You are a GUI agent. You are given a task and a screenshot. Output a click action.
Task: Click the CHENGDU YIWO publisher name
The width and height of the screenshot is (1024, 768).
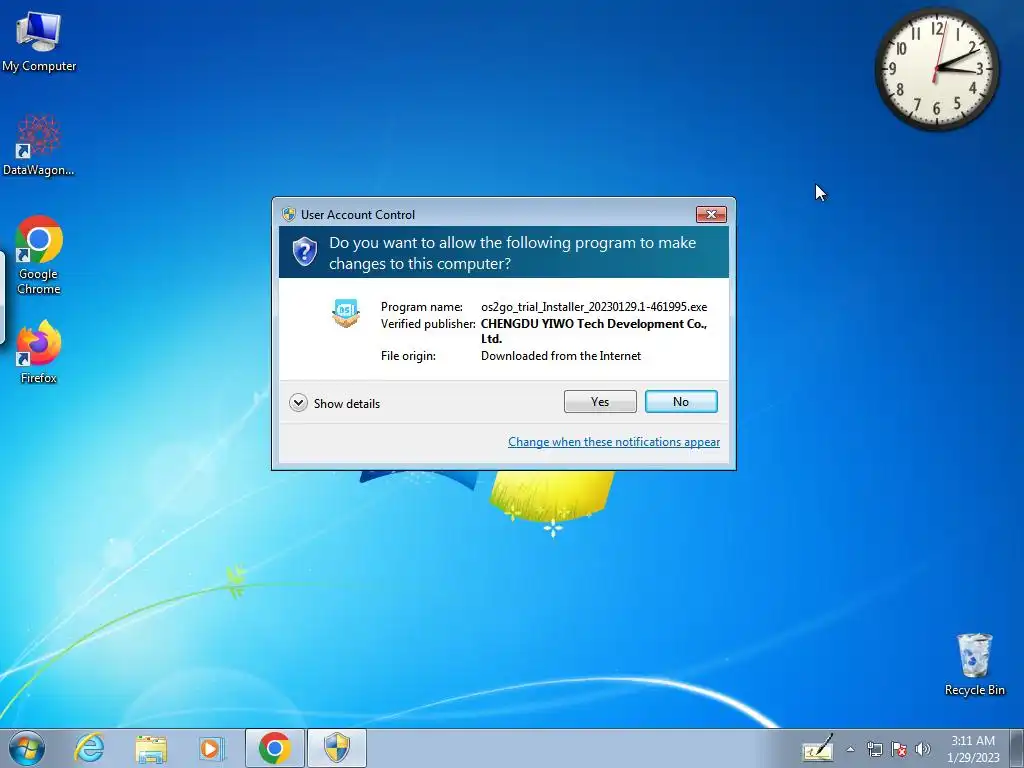pos(594,331)
